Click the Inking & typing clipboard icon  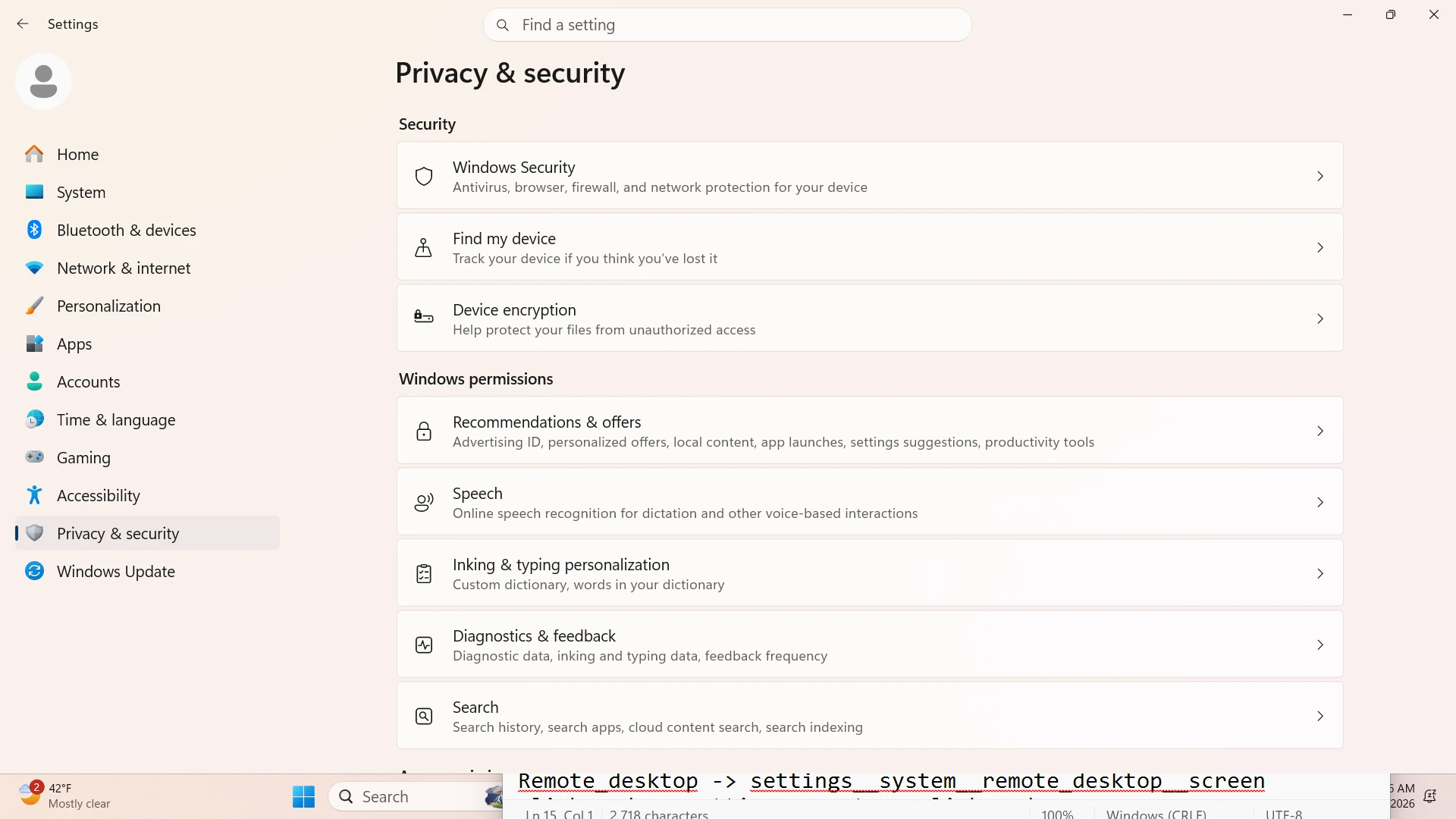424,573
